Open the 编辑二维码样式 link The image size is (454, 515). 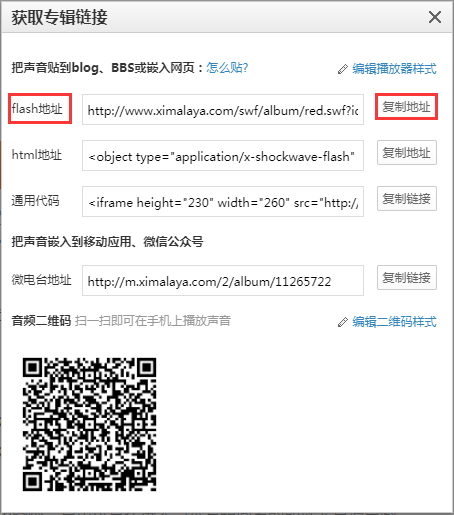click(394, 322)
